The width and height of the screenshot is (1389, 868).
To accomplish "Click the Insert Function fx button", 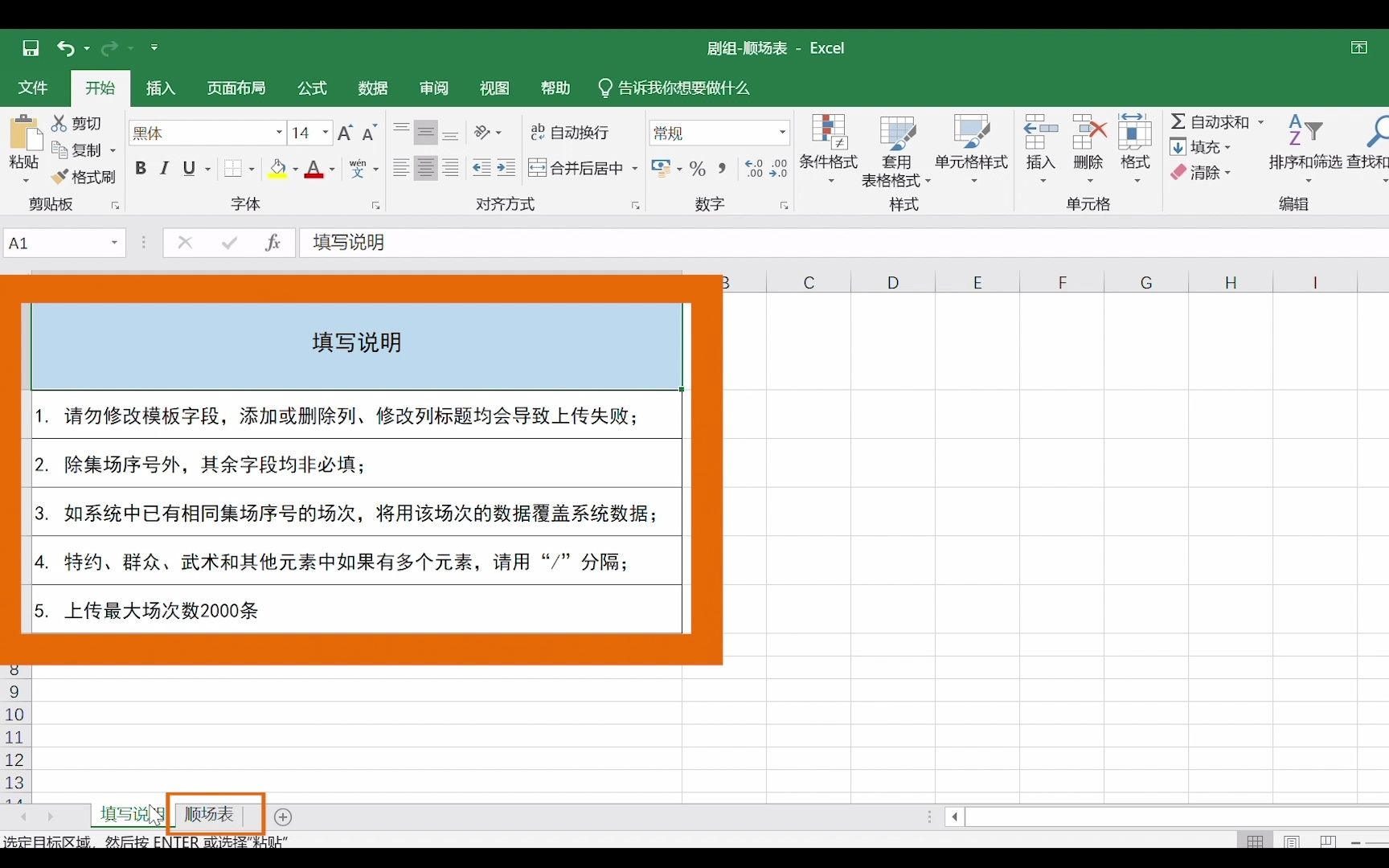I will click(272, 243).
